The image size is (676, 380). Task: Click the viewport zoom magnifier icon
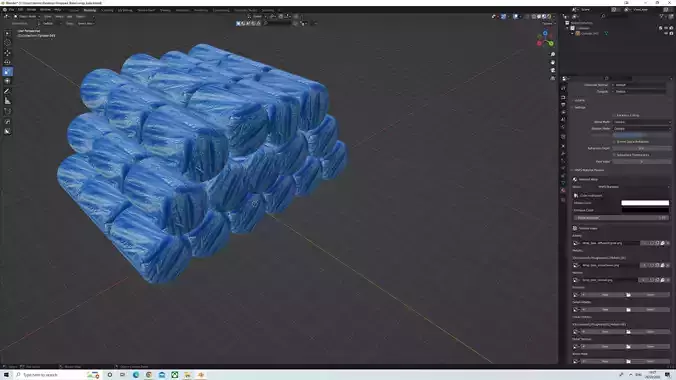point(553,54)
